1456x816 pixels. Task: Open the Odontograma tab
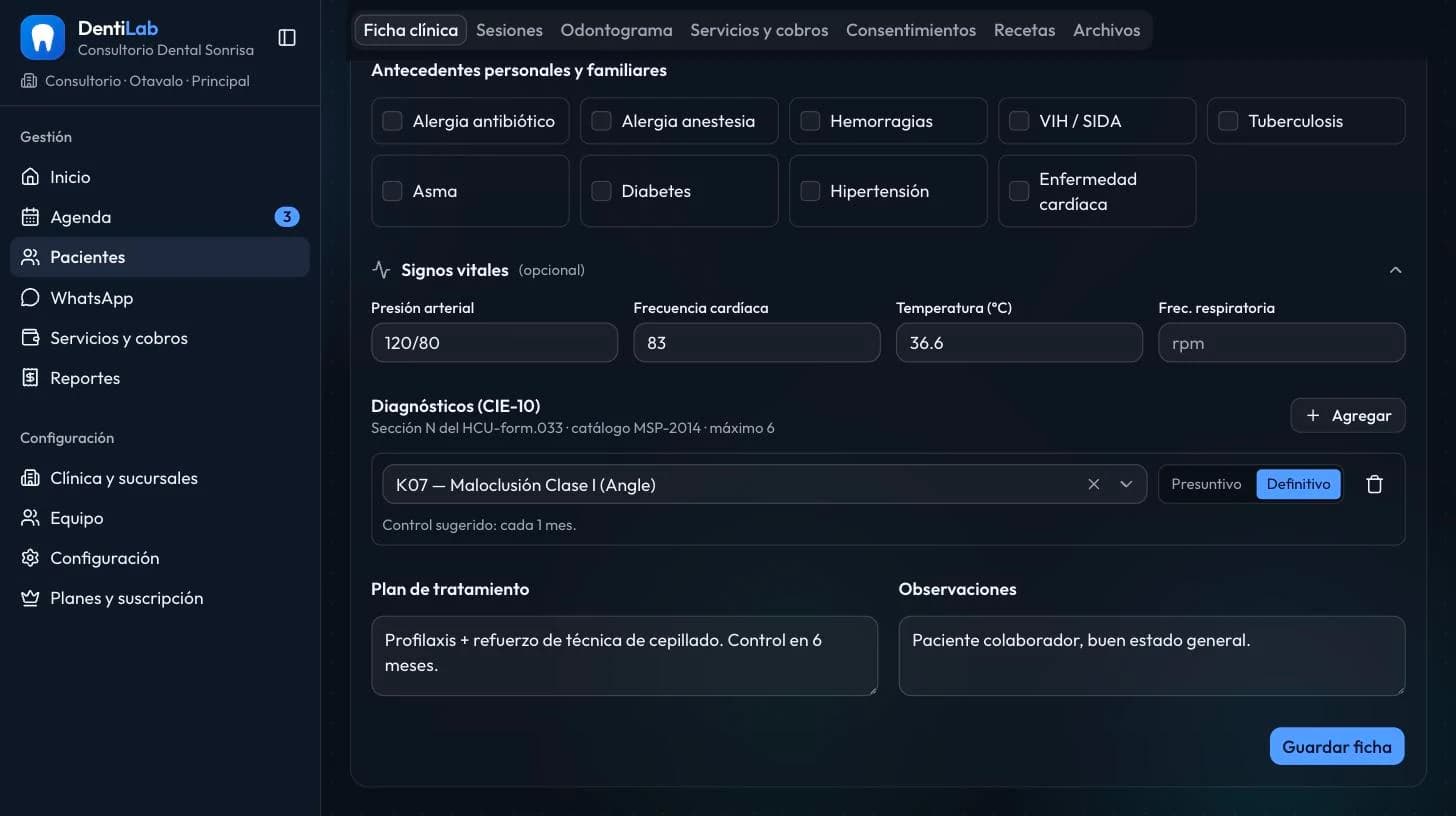(616, 30)
